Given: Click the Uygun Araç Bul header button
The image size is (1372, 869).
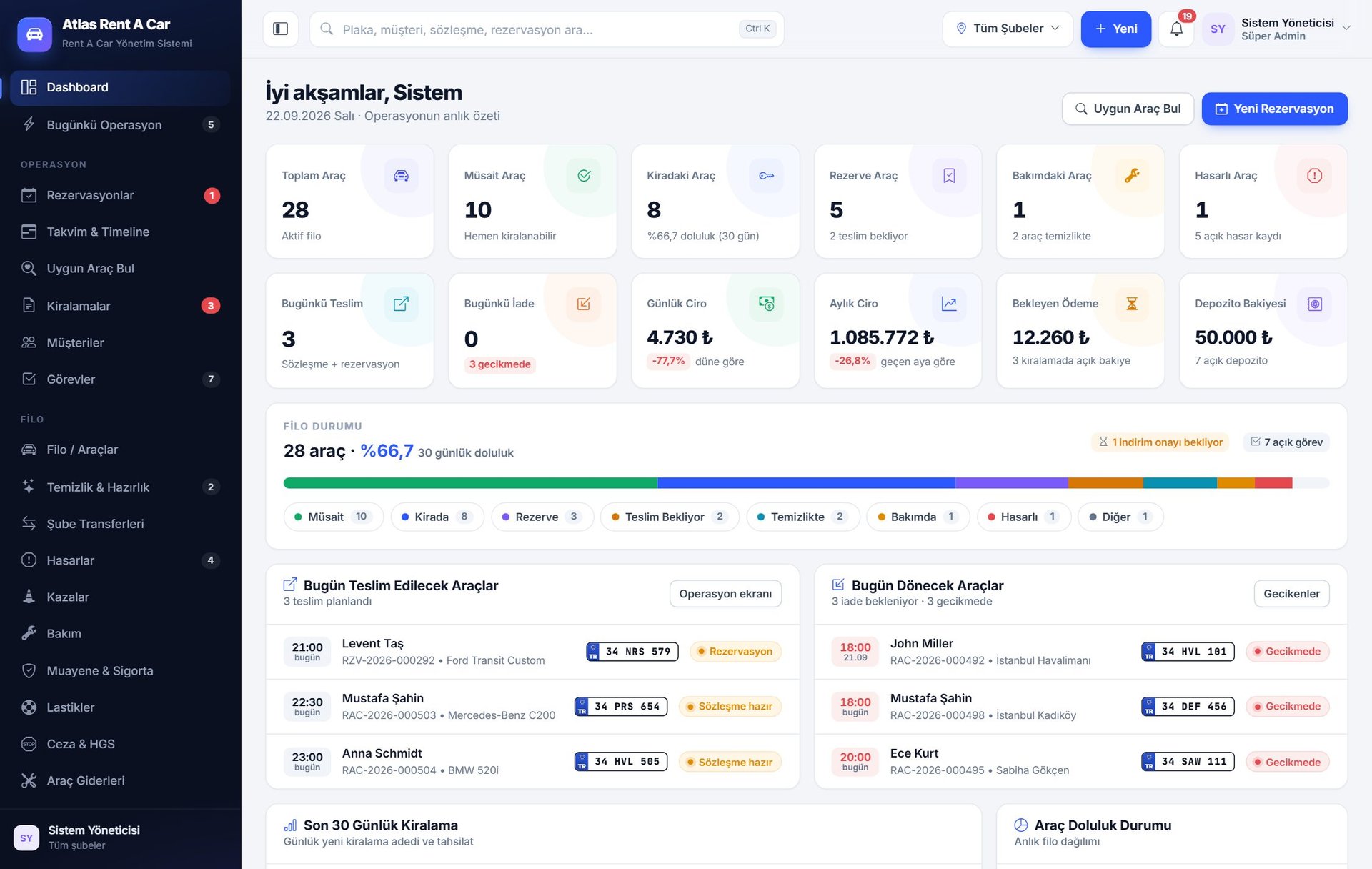Looking at the screenshot, I should point(1128,109).
